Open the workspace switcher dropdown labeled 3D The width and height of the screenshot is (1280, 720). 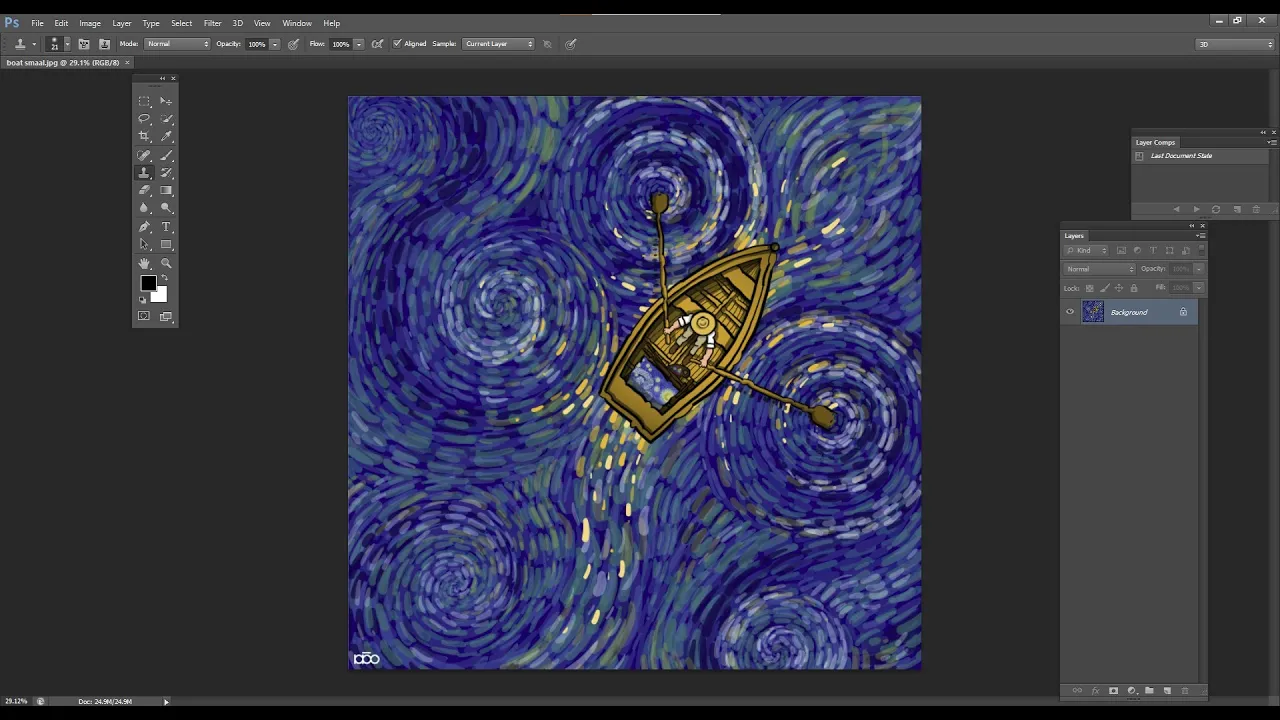tap(1236, 44)
